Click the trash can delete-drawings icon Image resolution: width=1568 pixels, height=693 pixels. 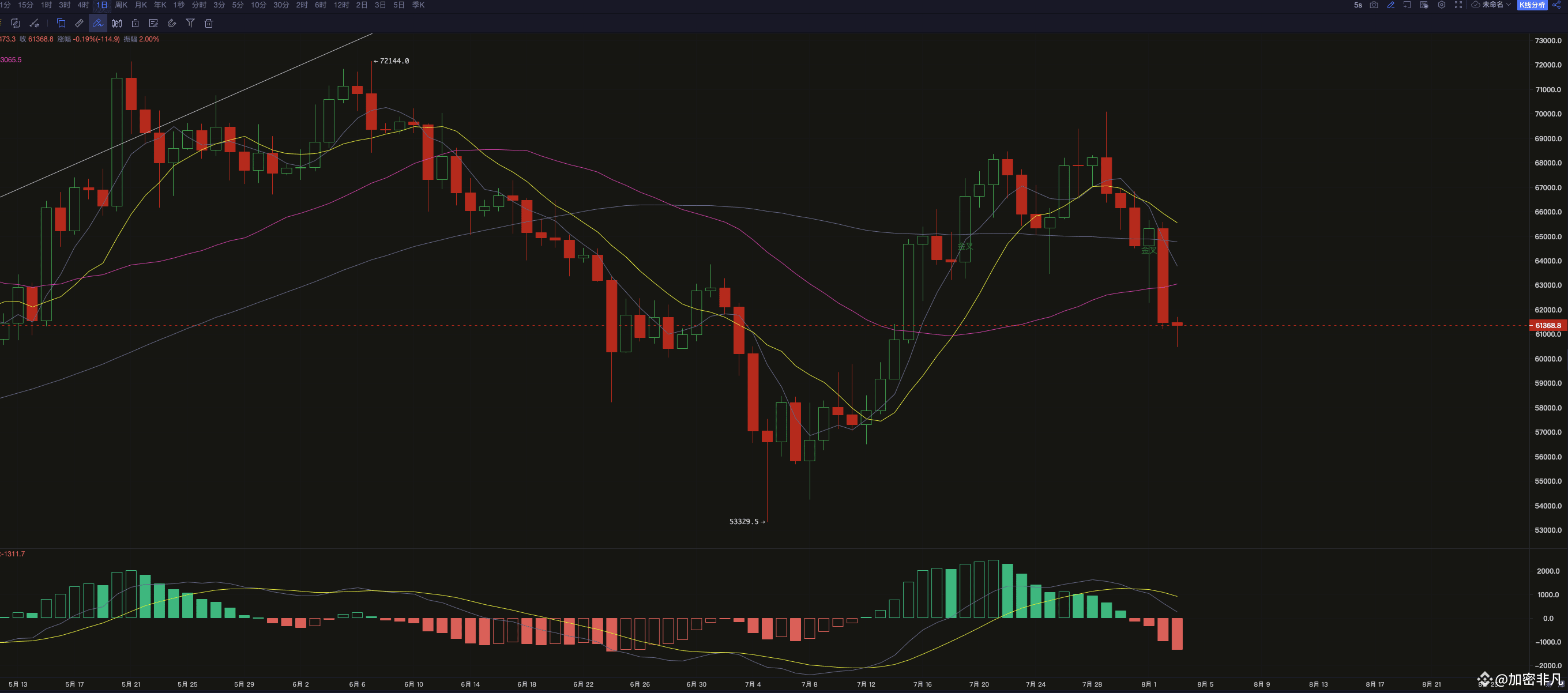209,23
